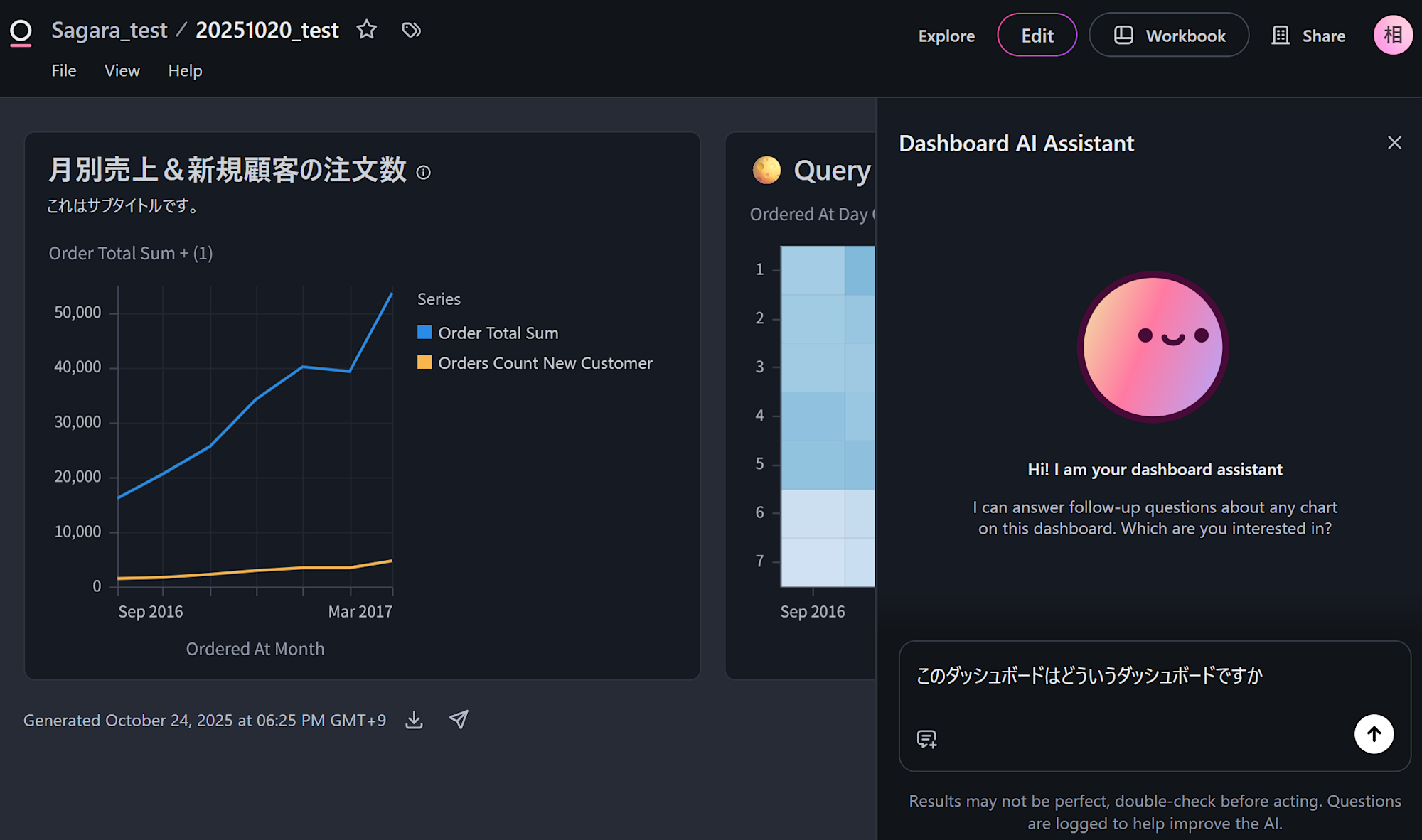Open the File menu

[64, 71]
